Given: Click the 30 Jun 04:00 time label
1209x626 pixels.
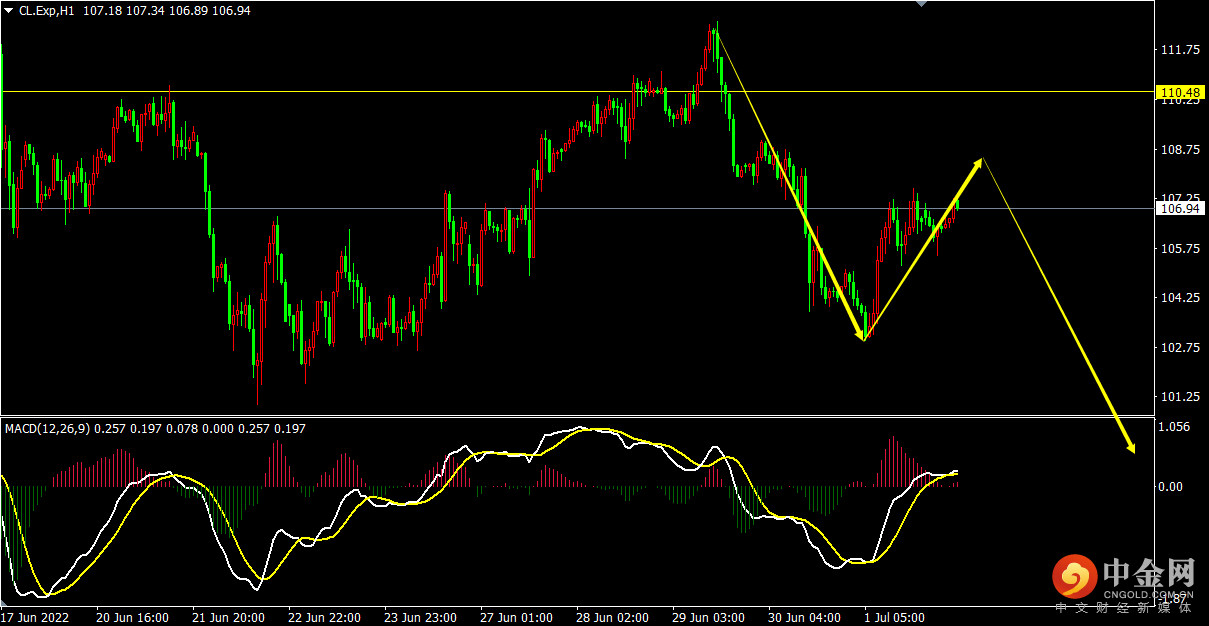Looking at the screenshot, I should click(x=806, y=617).
